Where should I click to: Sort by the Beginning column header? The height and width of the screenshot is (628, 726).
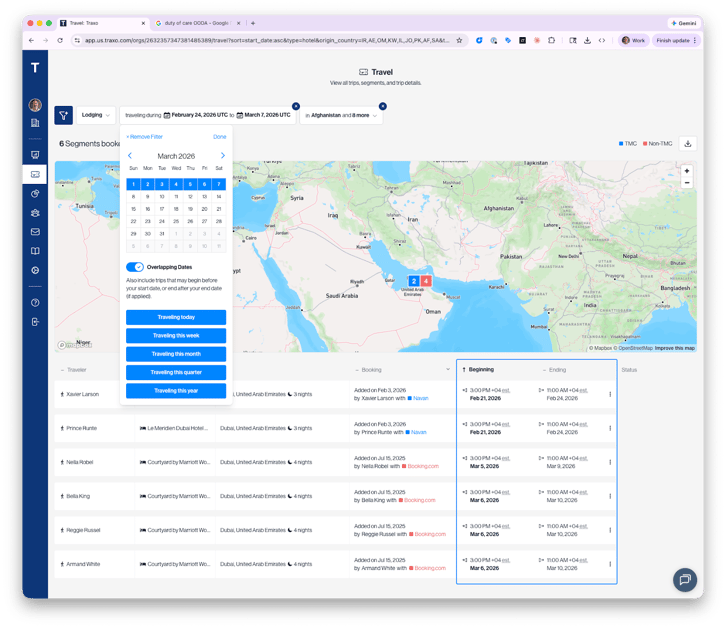(480, 370)
